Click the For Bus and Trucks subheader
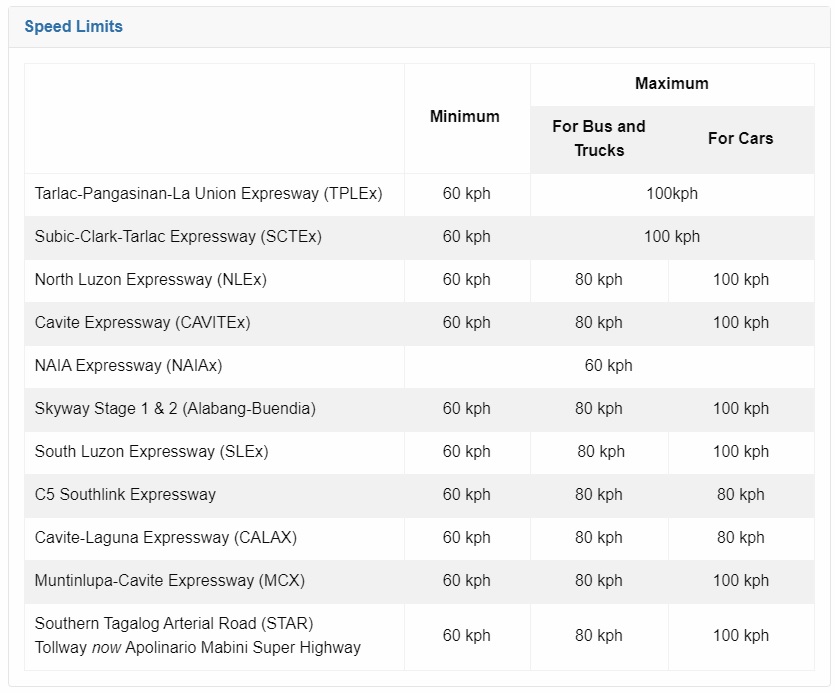Viewport: 835px width, 693px height. pos(599,138)
